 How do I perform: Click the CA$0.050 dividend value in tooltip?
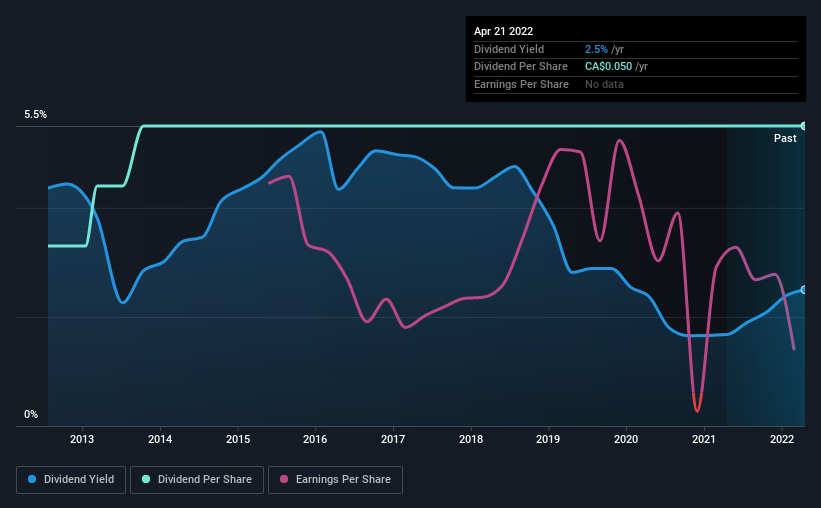608,67
